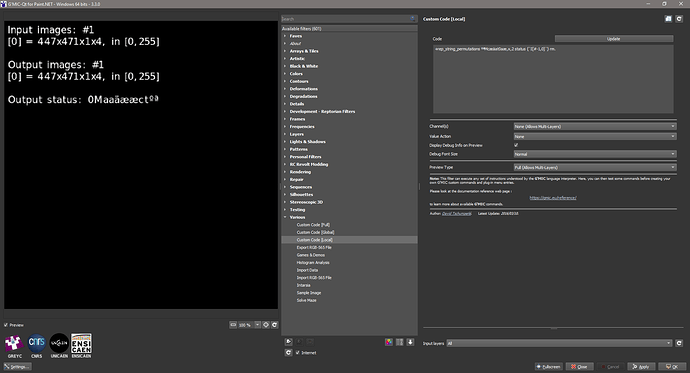Click the copy command icon near Custom Code title
This screenshot has height=373, width=690.
pyautogui.click(x=668, y=19)
